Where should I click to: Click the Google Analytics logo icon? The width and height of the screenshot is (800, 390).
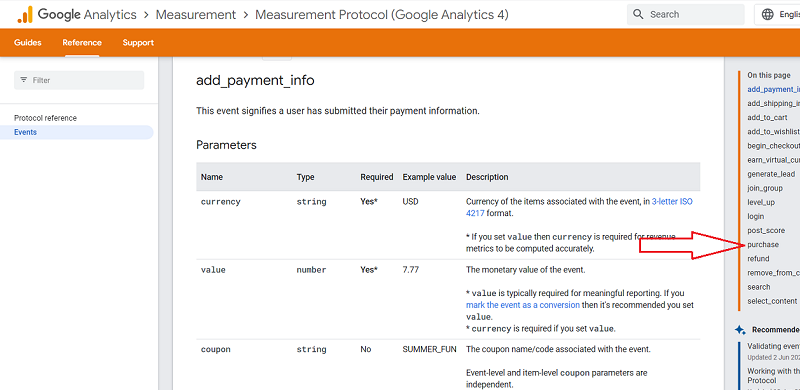(x=25, y=15)
